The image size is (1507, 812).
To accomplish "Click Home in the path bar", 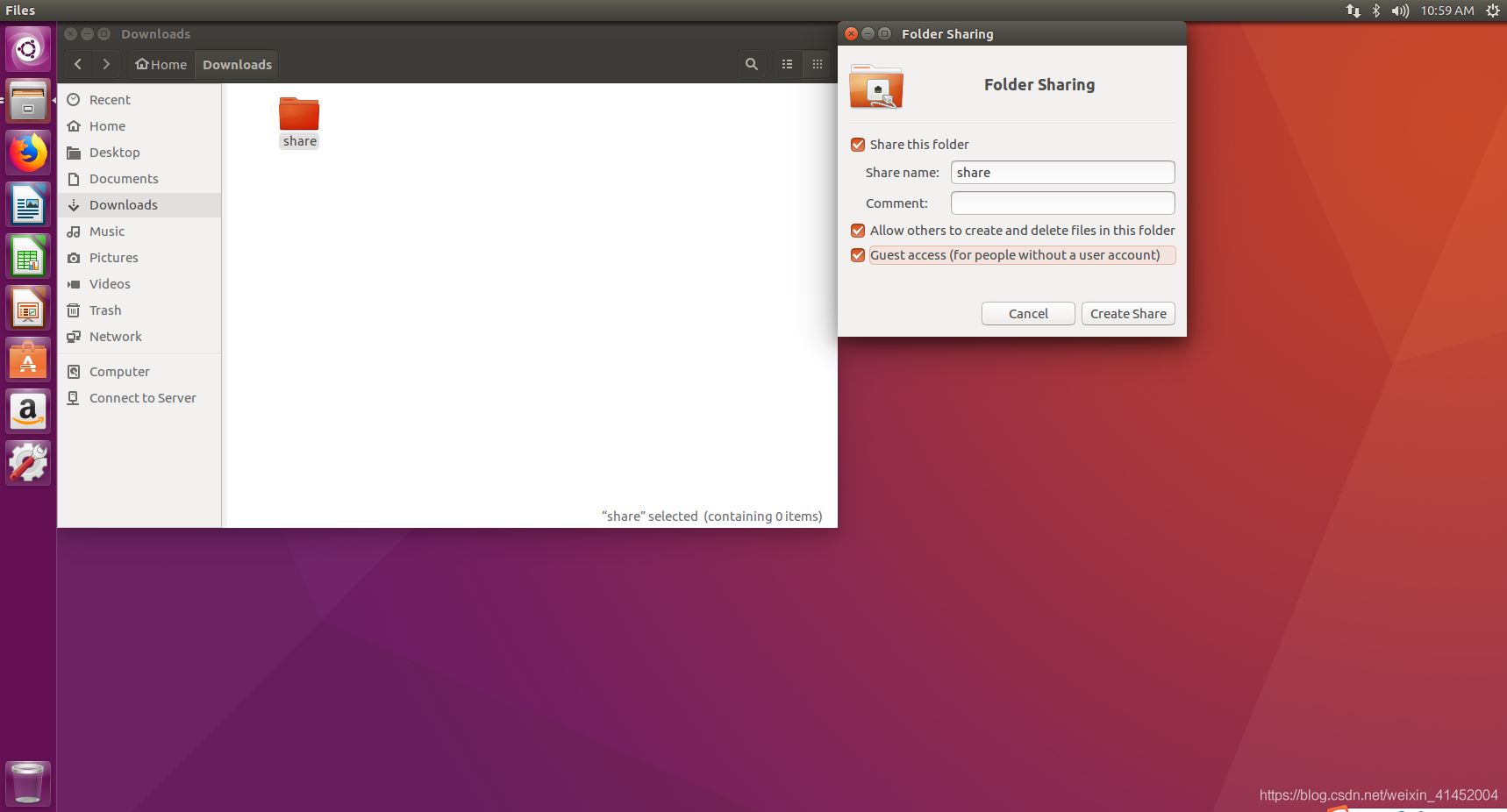I will tap(161, 64).
